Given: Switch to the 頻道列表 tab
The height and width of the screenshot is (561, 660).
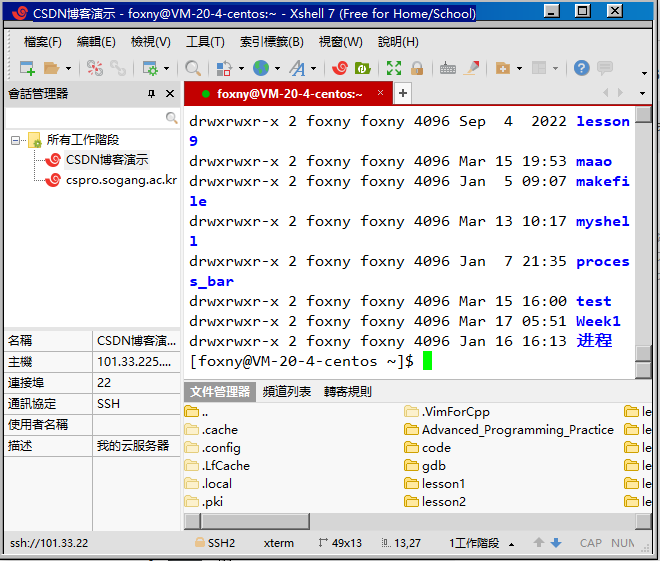Looking at the screenshot, I should click(x=286, y=392).
